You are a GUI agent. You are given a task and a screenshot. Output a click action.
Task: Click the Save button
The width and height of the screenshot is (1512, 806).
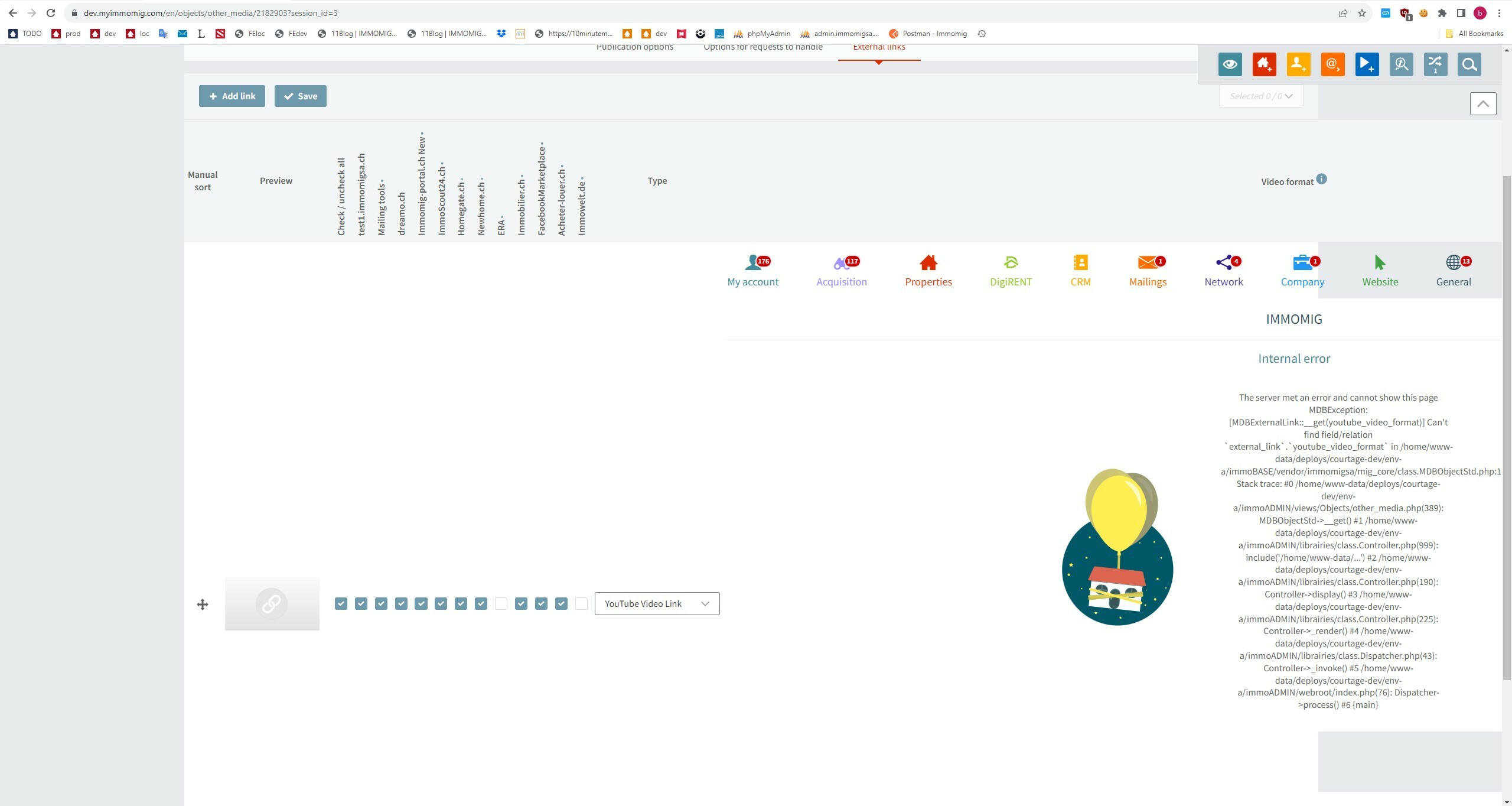301,96
